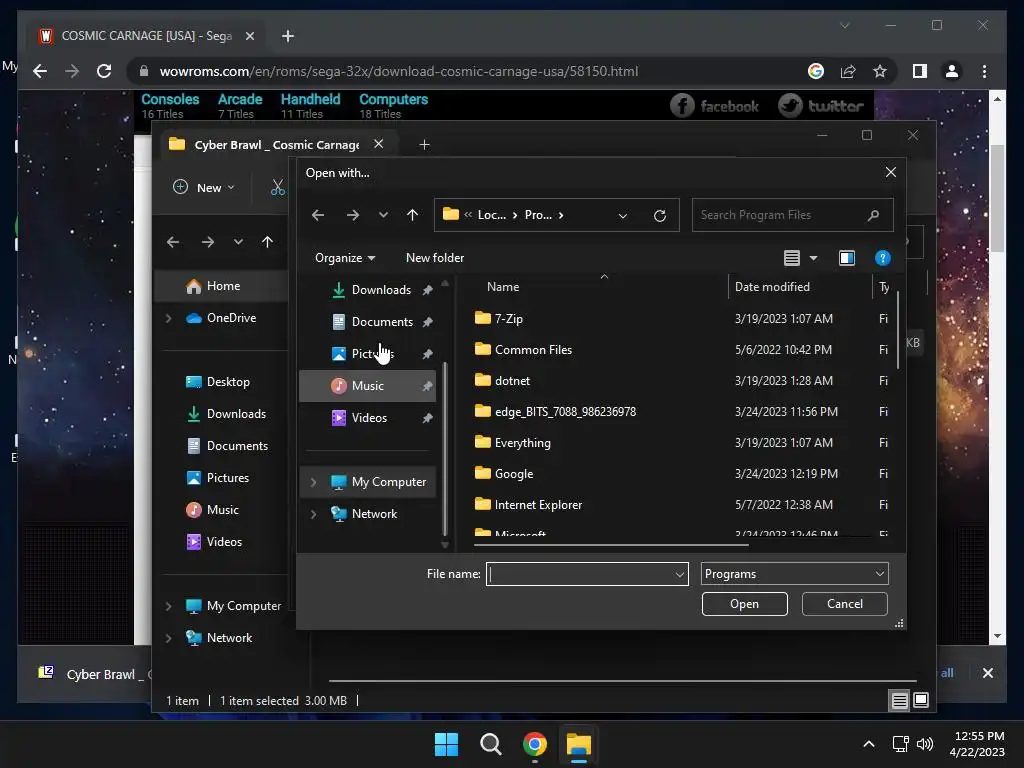Select Network in dialog tree
1024x768 pixels.
pos(374,514)
